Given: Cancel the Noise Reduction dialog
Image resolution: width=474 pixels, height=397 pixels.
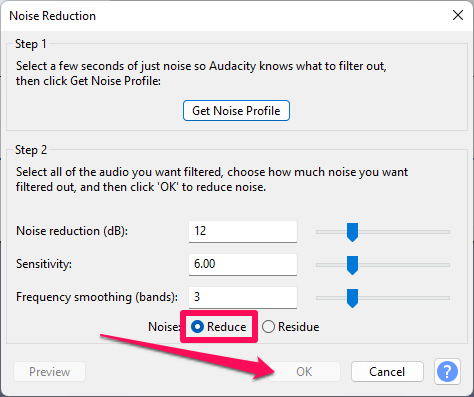Looking at the screenshot, I should tap(387, 371).
